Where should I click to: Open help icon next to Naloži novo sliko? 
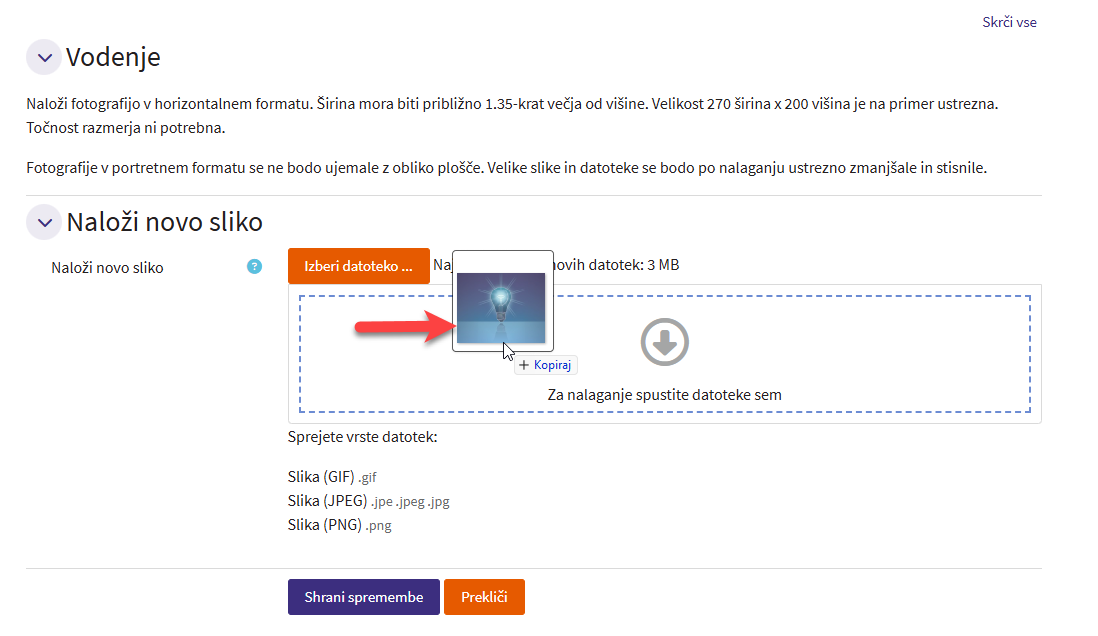[x=255, y=267]
